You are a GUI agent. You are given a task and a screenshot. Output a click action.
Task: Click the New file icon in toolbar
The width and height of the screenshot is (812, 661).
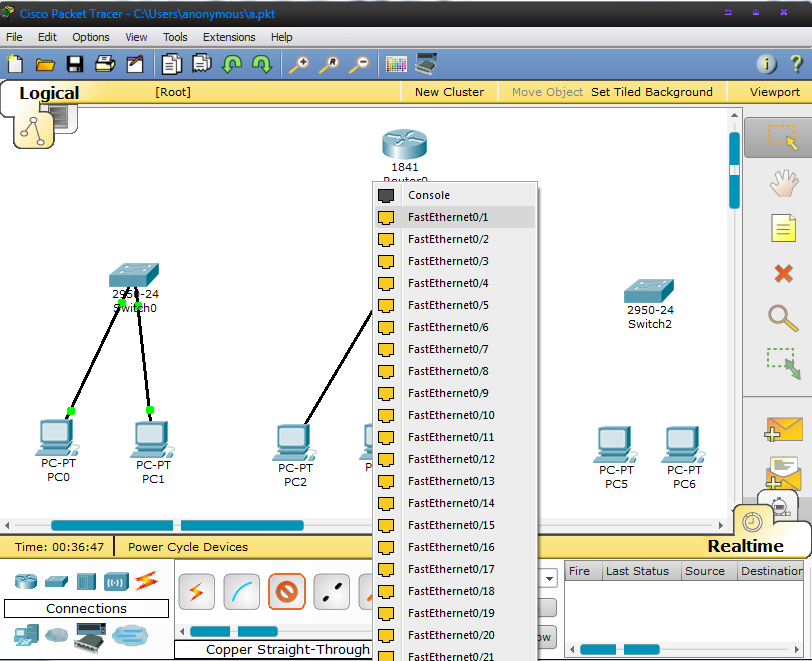pos(15,64)
